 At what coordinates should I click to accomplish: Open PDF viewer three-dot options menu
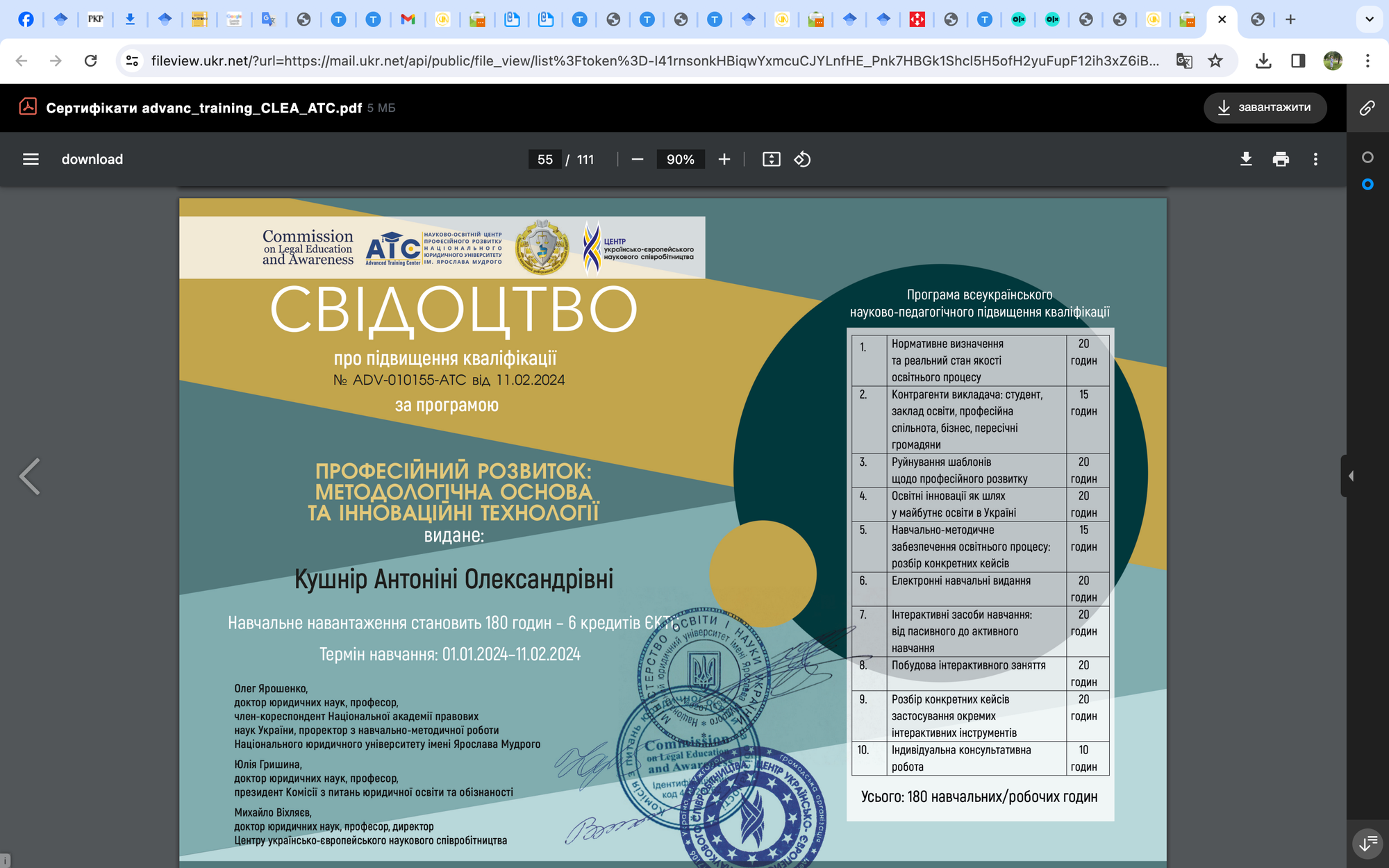pyautogui.click(x=1315, y=159)
